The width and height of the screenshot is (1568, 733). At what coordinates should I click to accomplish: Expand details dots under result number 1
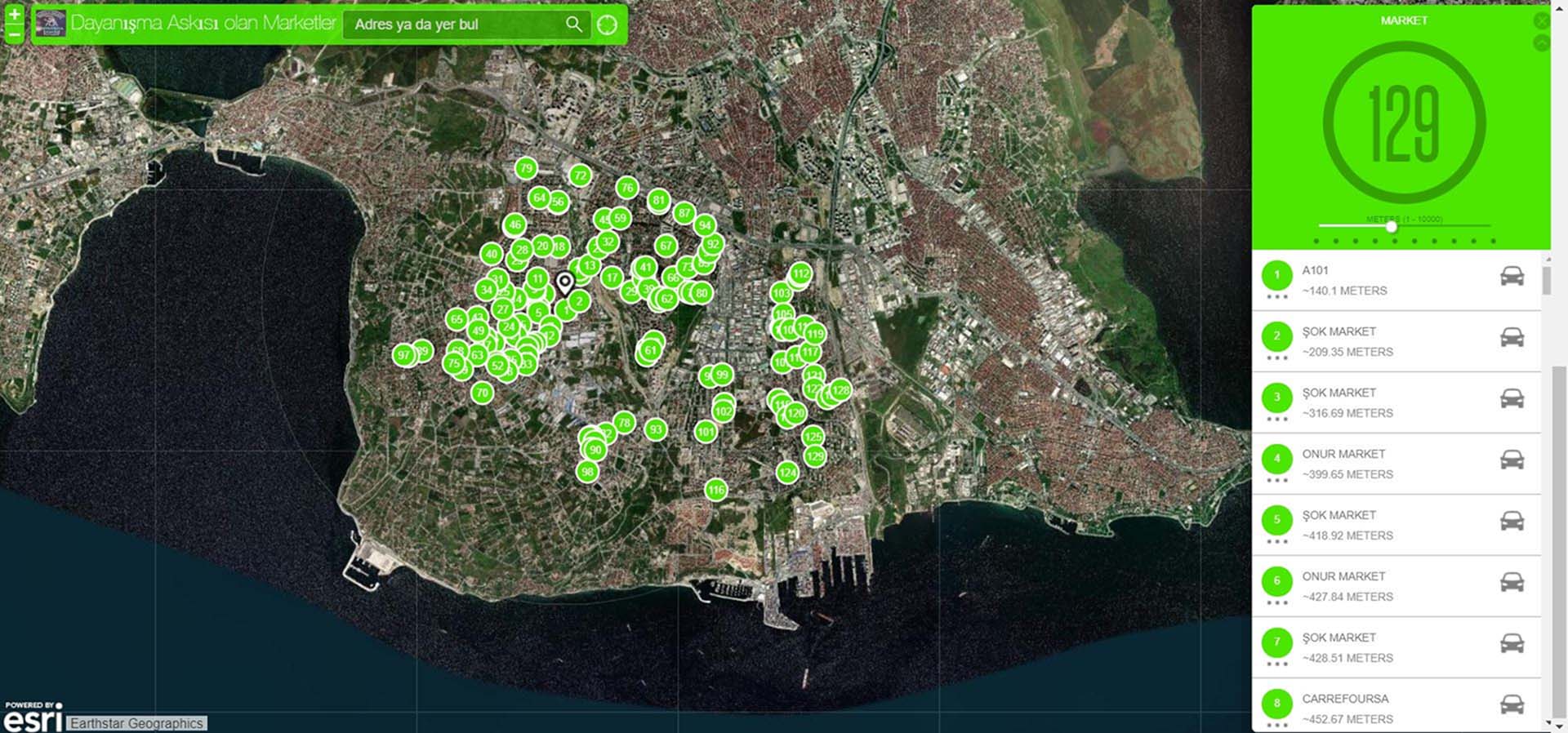coord(1276,297)
